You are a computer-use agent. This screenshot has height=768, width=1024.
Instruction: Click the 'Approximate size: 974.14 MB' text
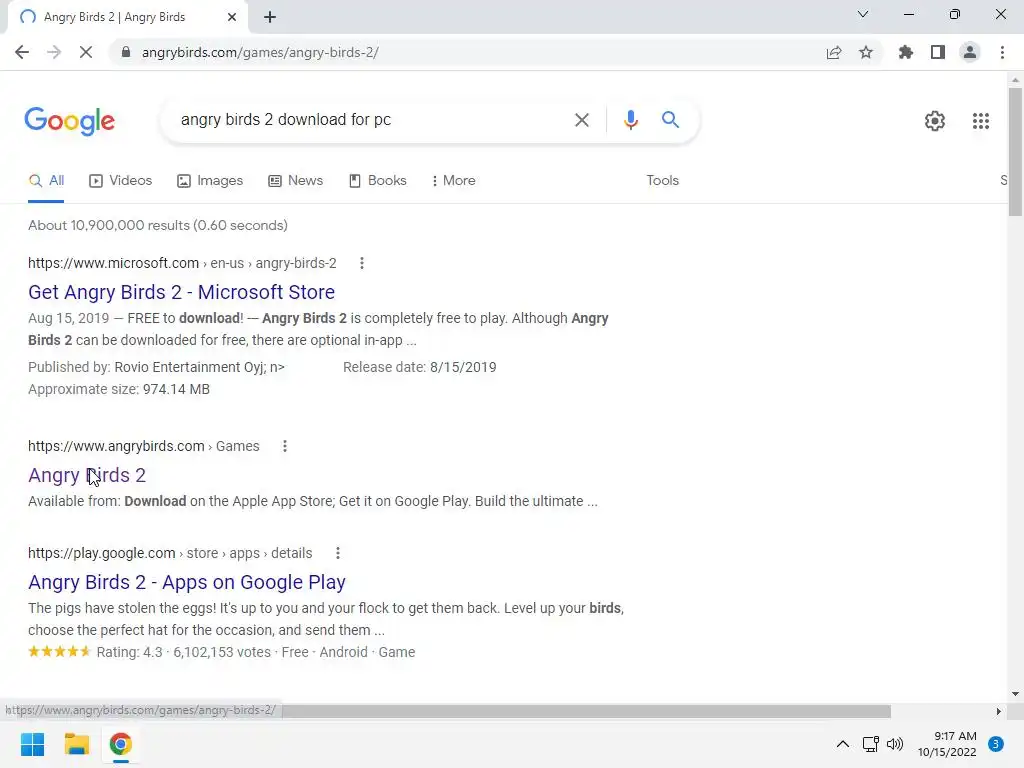(119, 389)
